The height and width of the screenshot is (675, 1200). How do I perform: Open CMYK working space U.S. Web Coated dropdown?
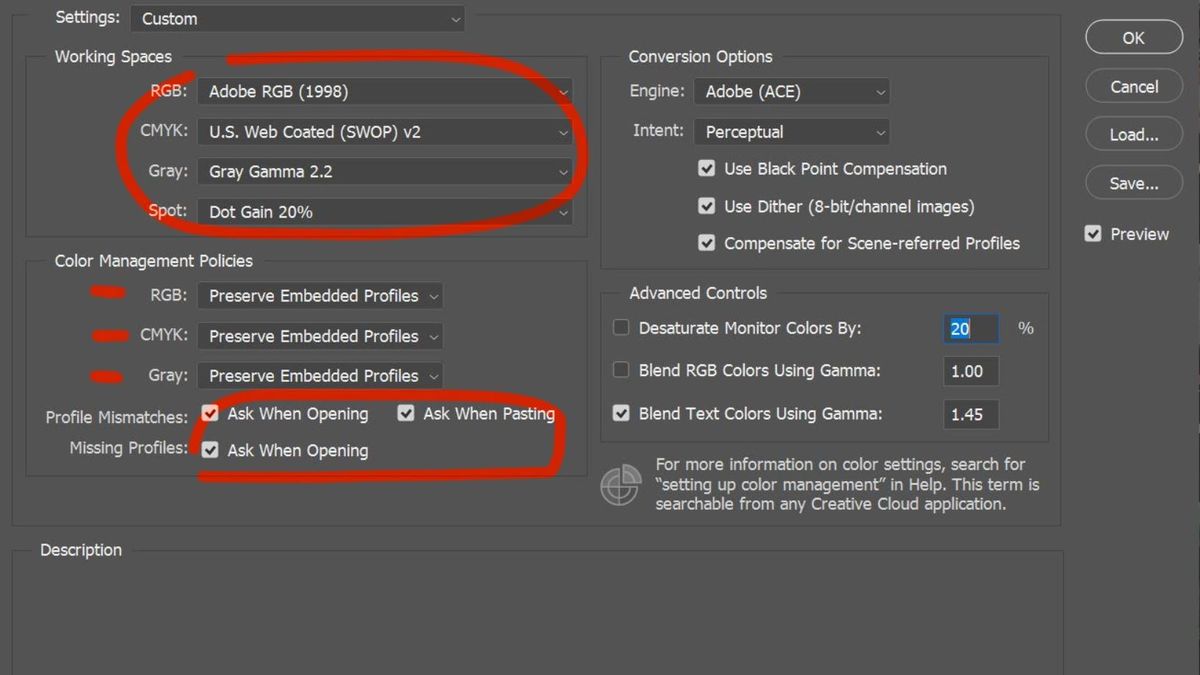(385, 131)
